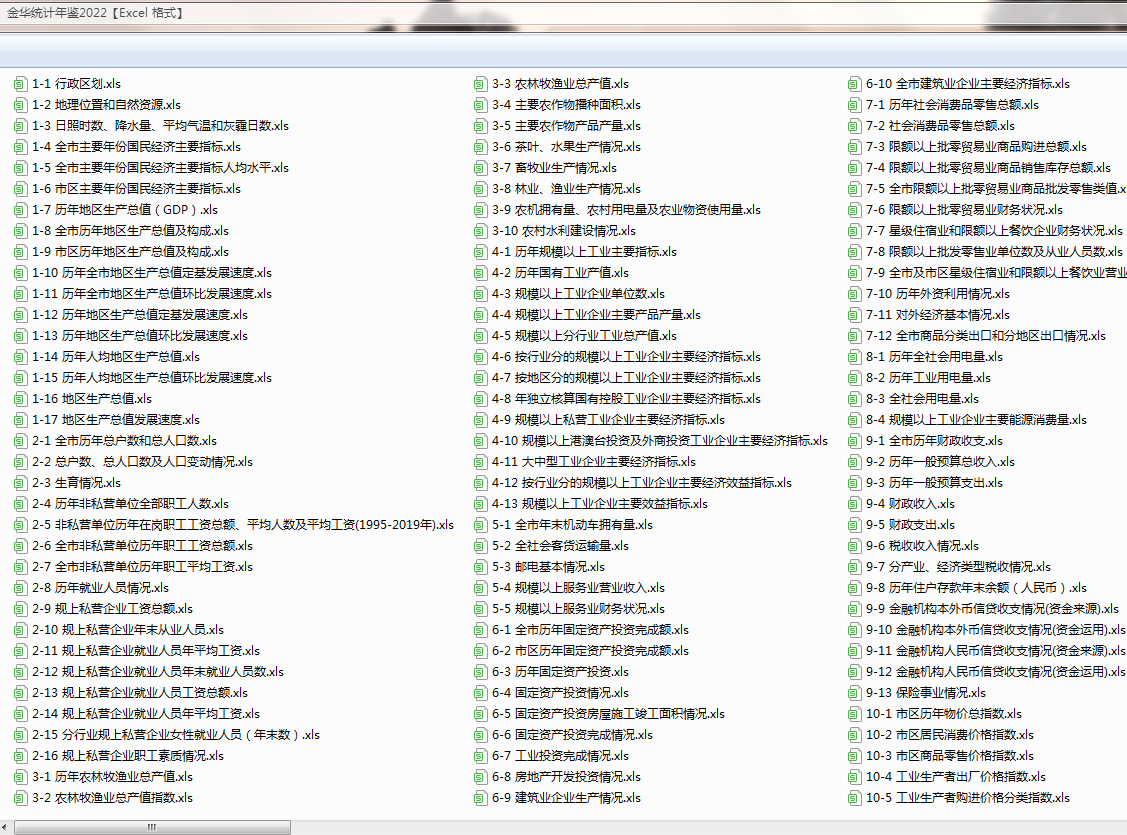The height and width of the screenshot is (835, 1127).
Task: Select file 2-15 分行业规上私营企业女性就业人员.xls
Action: tap(175, 734)
